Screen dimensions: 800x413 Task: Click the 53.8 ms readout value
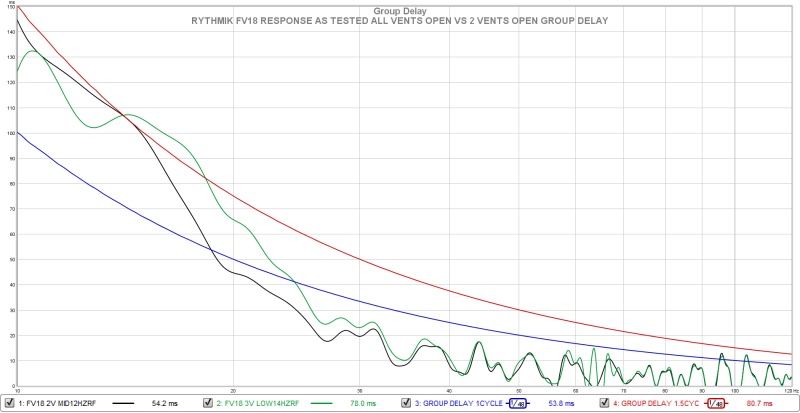pos(558,403)
